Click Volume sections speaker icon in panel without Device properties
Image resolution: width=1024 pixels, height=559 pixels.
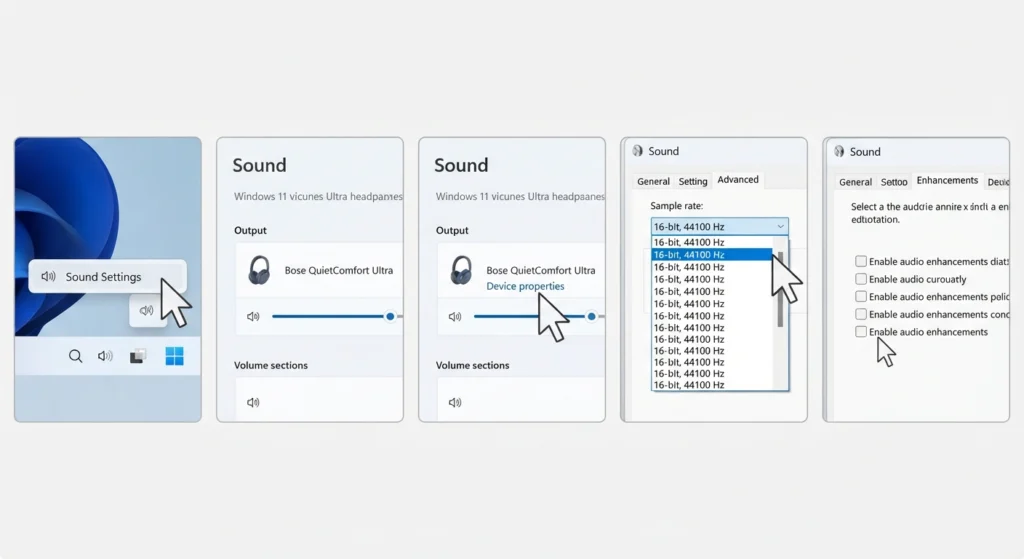click(x=253, y=402)
